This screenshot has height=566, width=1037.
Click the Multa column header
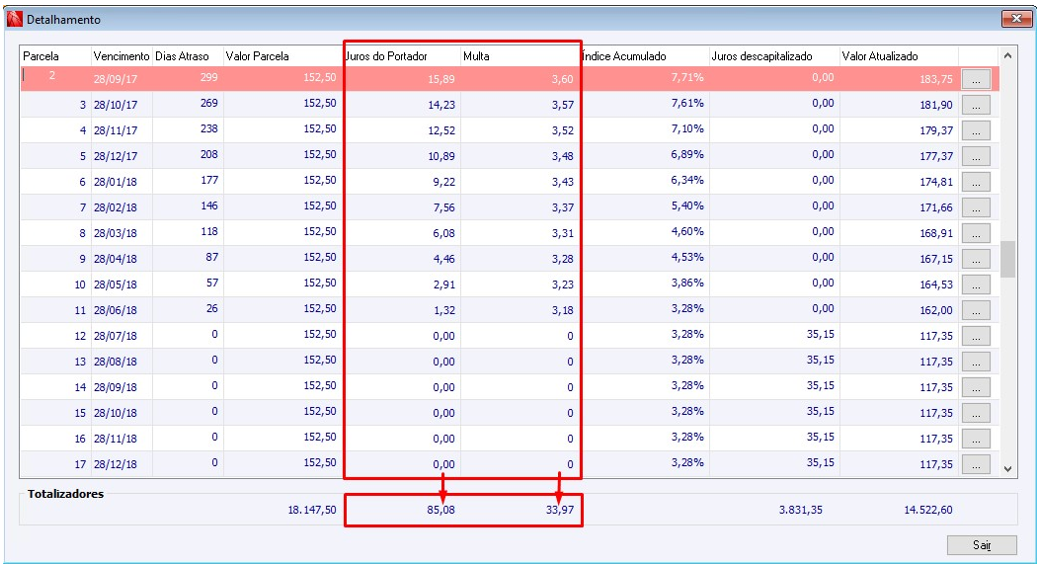pos(520,56)
